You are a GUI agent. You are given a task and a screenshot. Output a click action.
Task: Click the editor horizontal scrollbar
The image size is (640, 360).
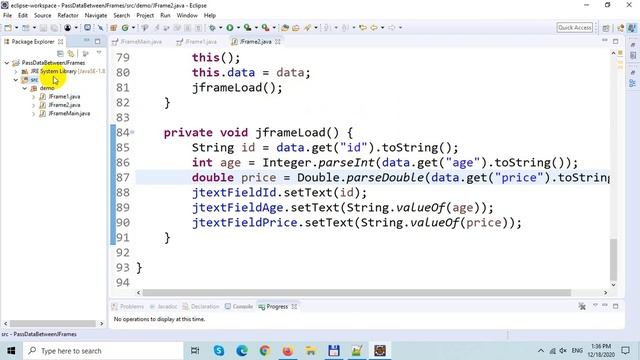(356, 293)
